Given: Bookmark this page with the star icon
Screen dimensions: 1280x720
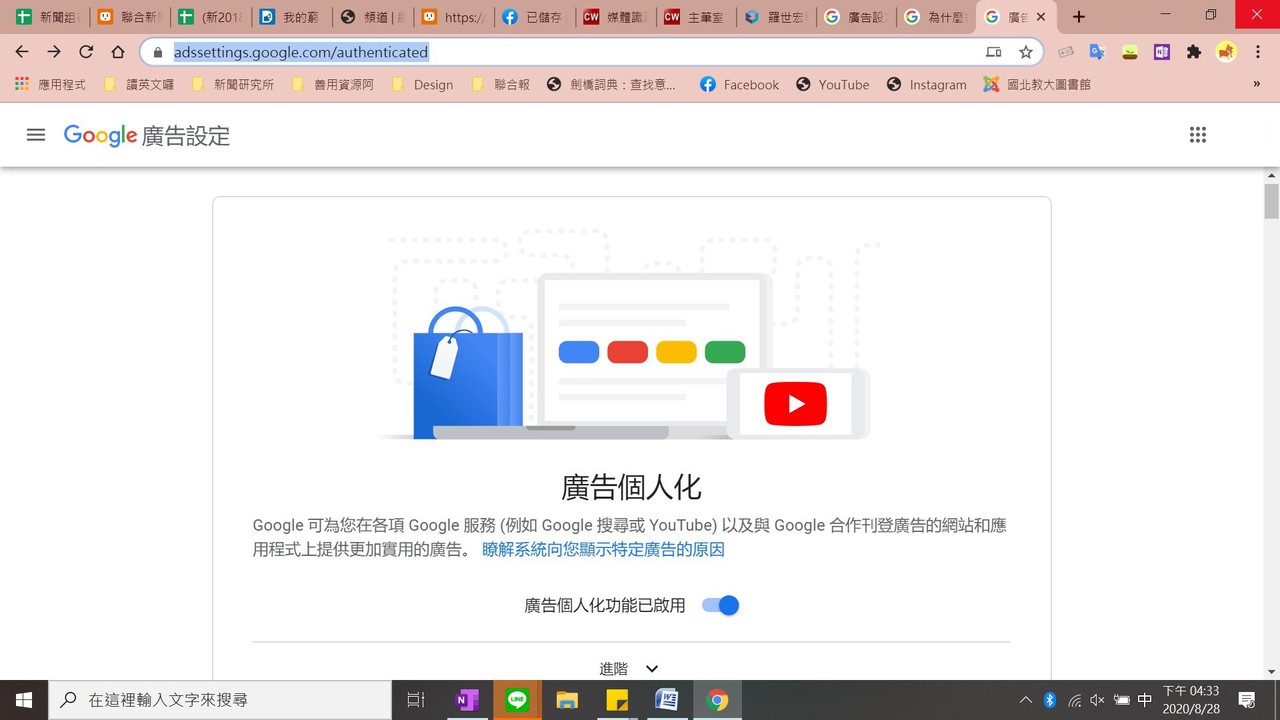Looking at the screenshot, I should 1026,52.
